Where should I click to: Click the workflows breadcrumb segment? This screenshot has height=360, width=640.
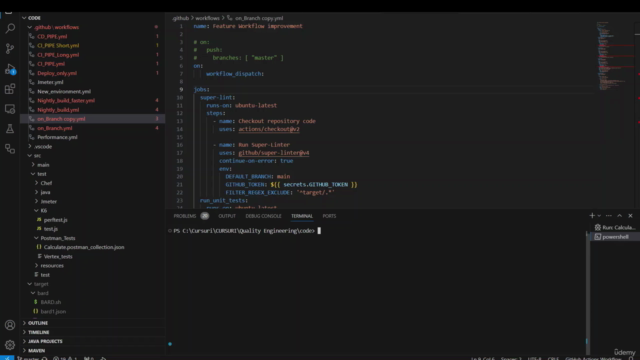[x=207, y=18]
